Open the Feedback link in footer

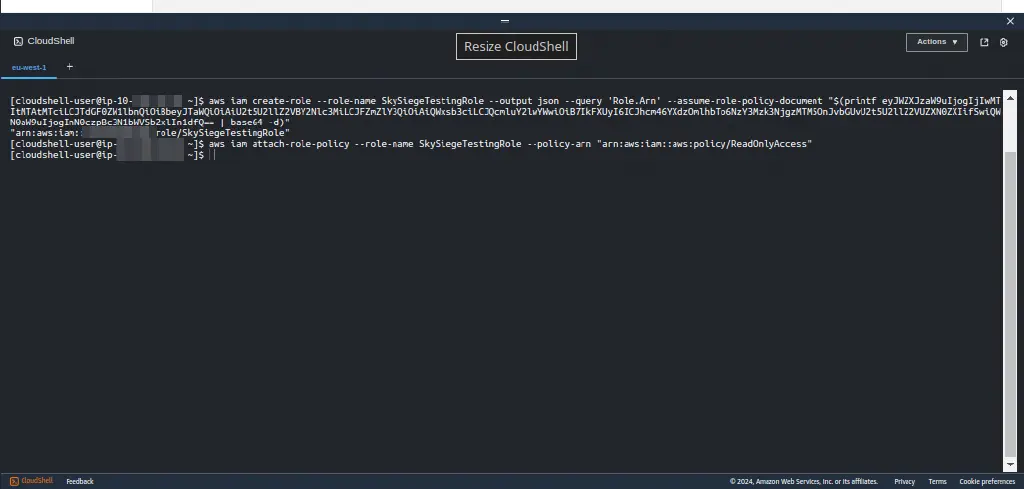80,481
